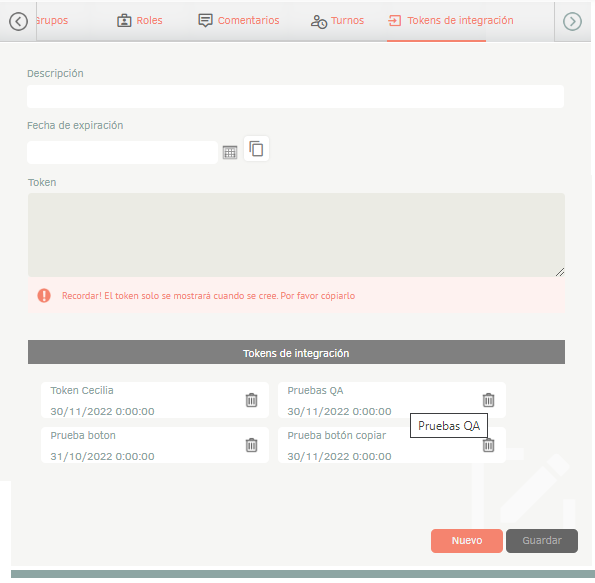Open the Grupos tab
This screenshot has height=583, width=595.
click(x=52, y=20)
